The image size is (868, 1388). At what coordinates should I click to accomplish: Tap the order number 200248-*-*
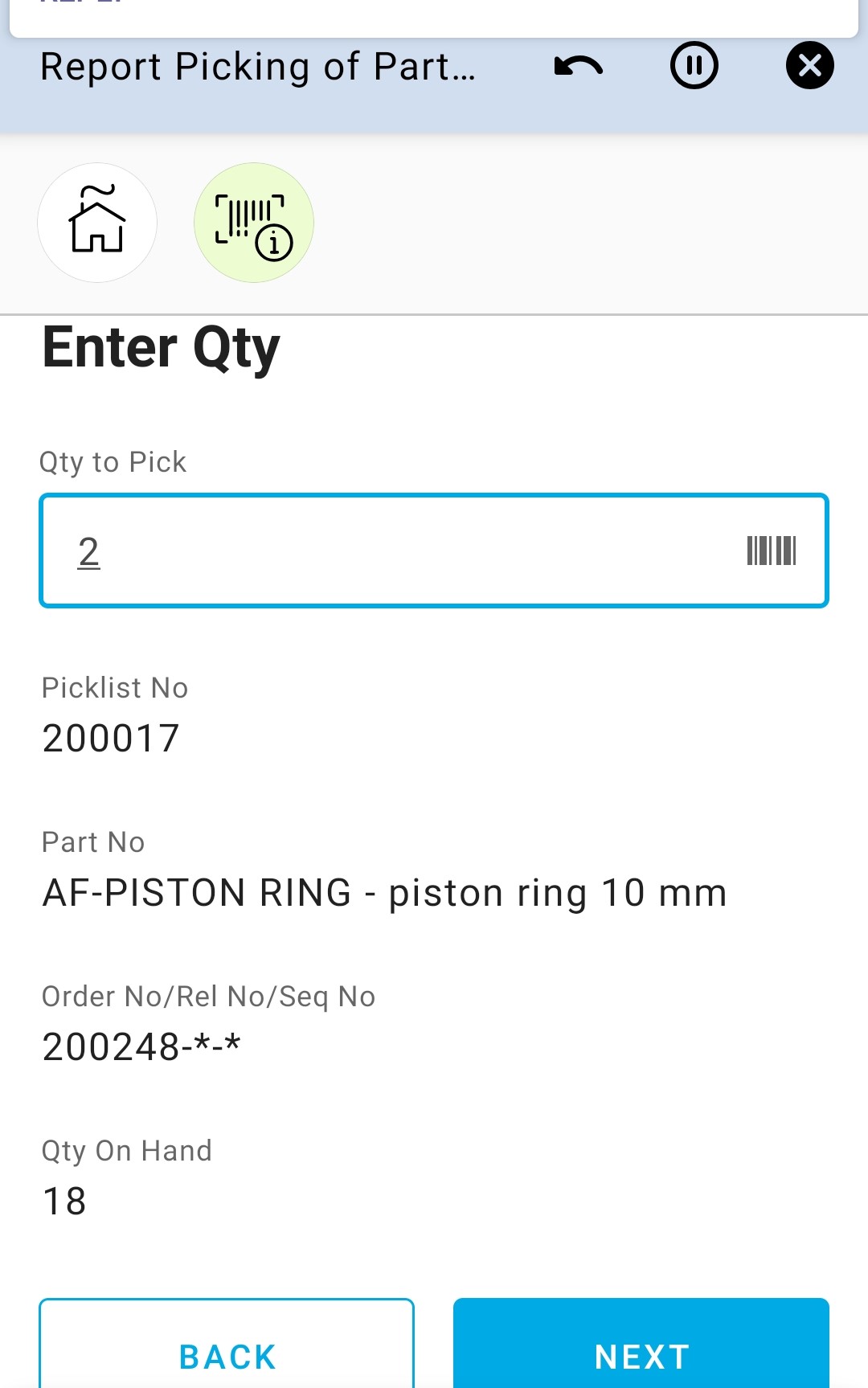(141, 1046)
